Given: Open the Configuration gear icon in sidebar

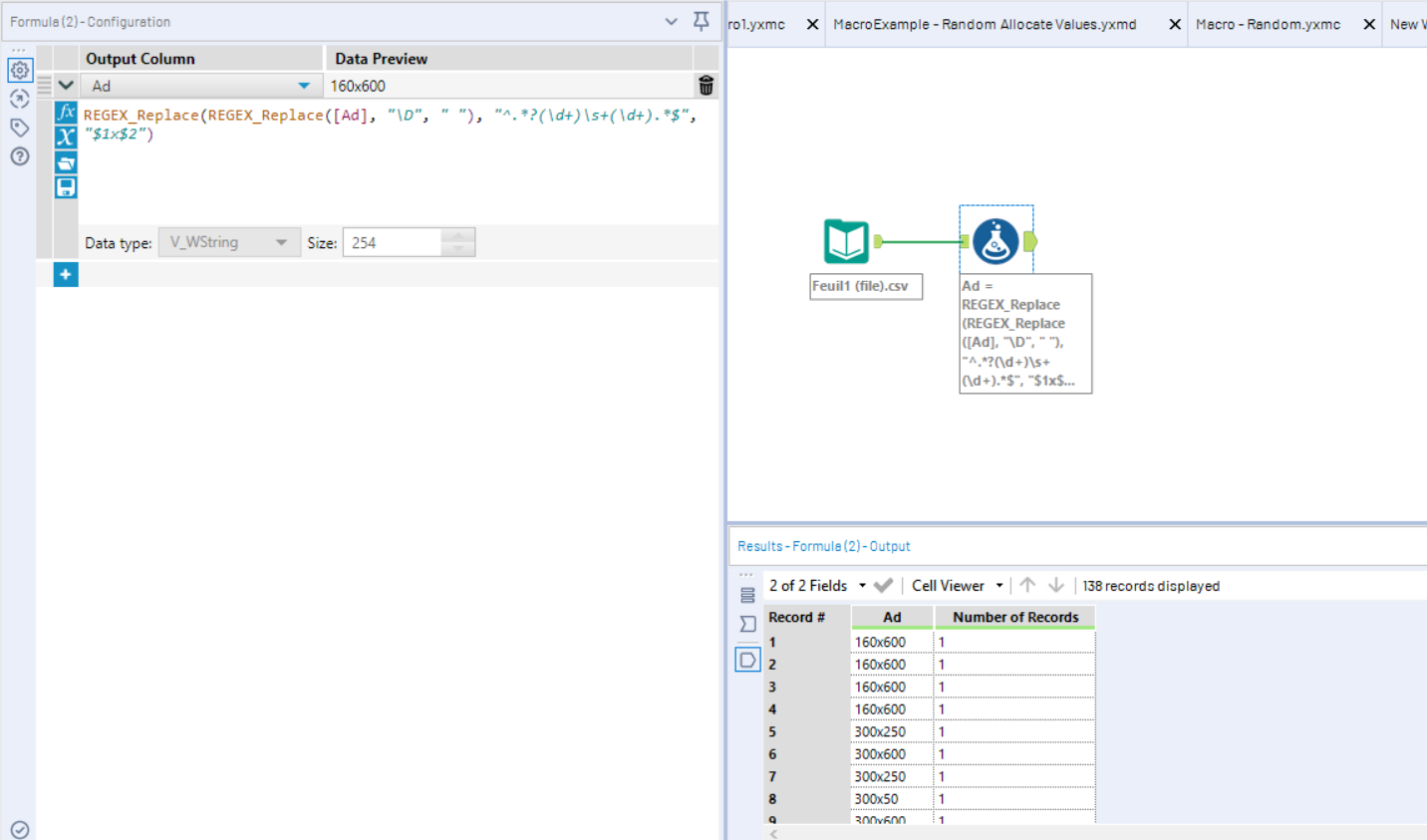Looking at the screenshot, I should coord(20,70).
